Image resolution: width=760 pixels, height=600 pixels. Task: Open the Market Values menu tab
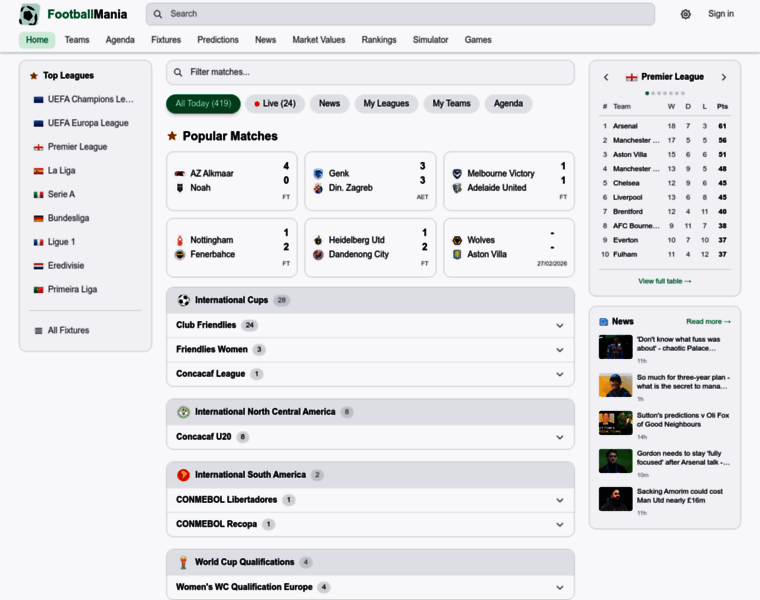pos(318,40)
